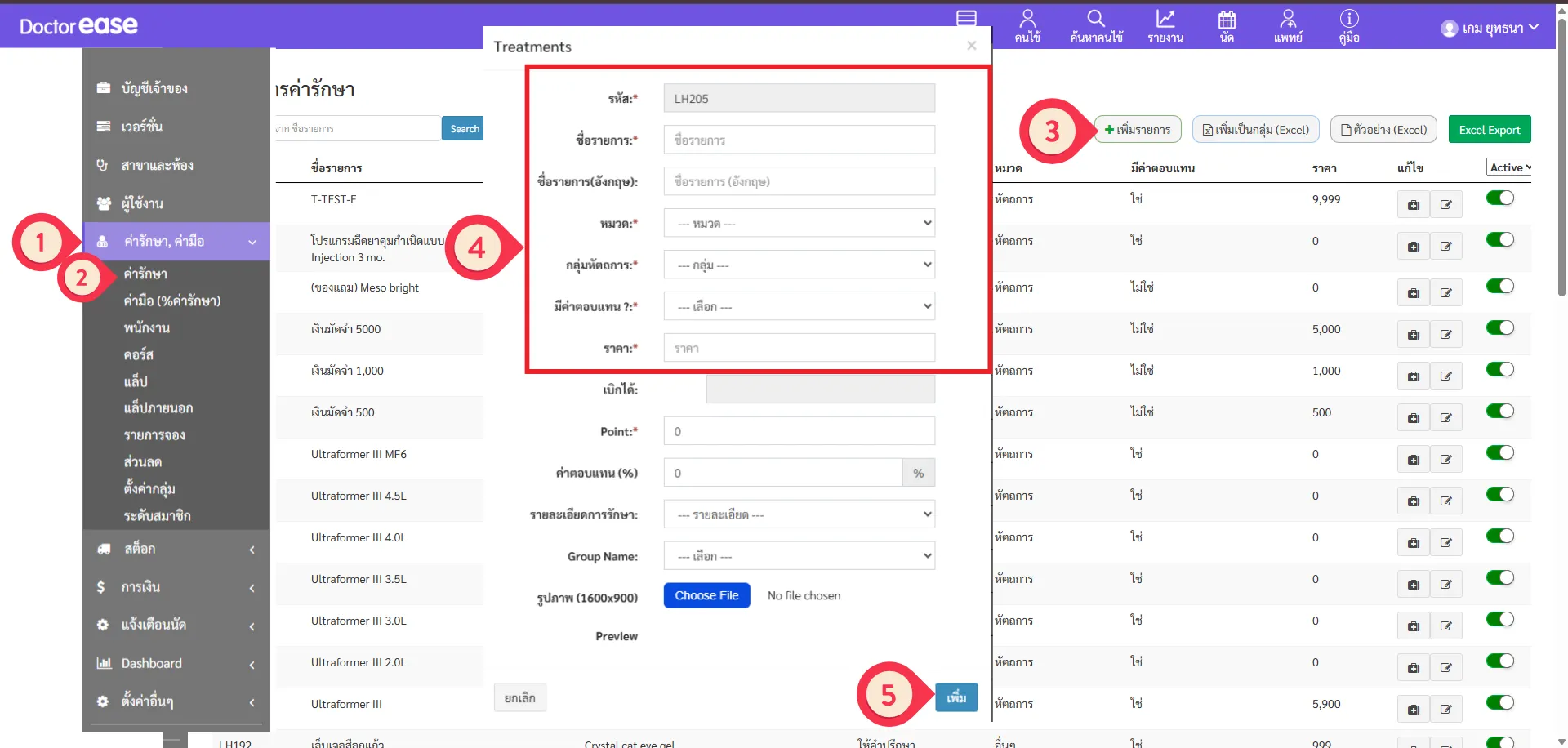The width and height of the screenshot is (1568, 748).
Task: Click the Choose File button
Action: tap(706, 596)
